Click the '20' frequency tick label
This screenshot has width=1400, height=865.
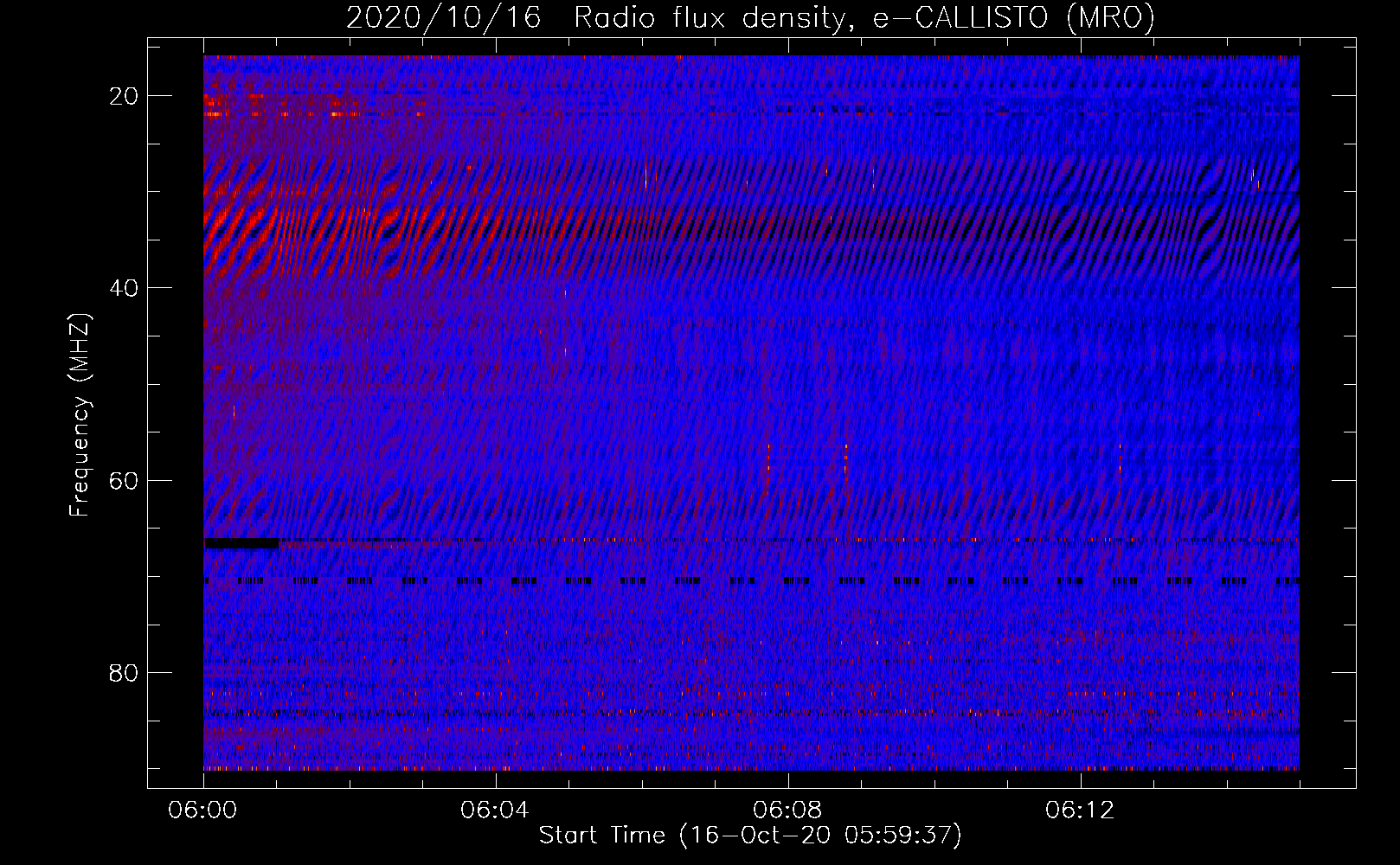(124, 96)
